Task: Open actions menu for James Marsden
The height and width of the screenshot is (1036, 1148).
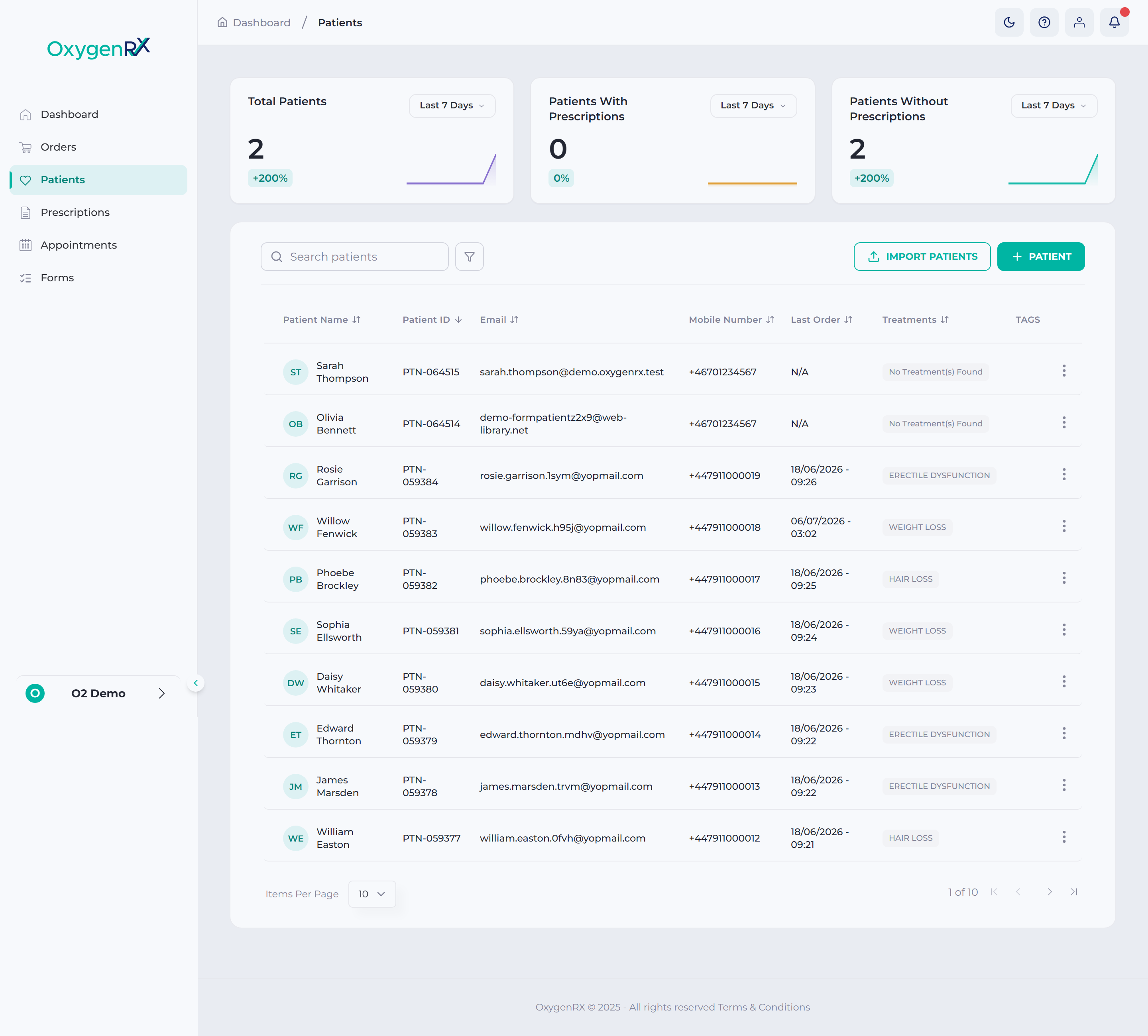Action: click(x=1064, y=785)
